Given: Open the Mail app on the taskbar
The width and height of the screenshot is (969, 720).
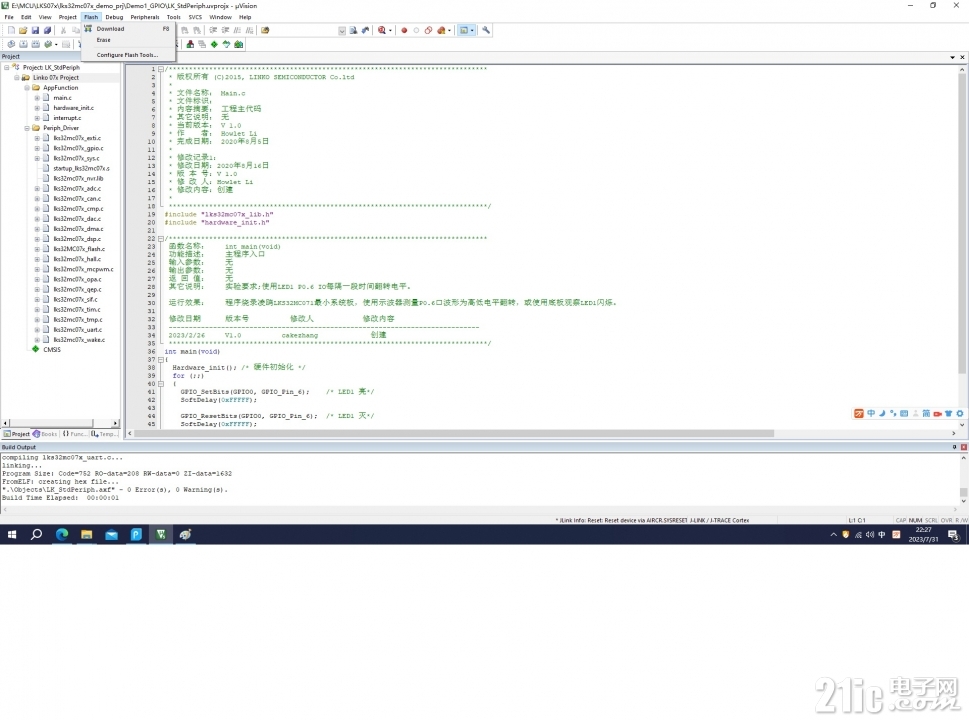Looking at the screenshot, I should point(111,535).
